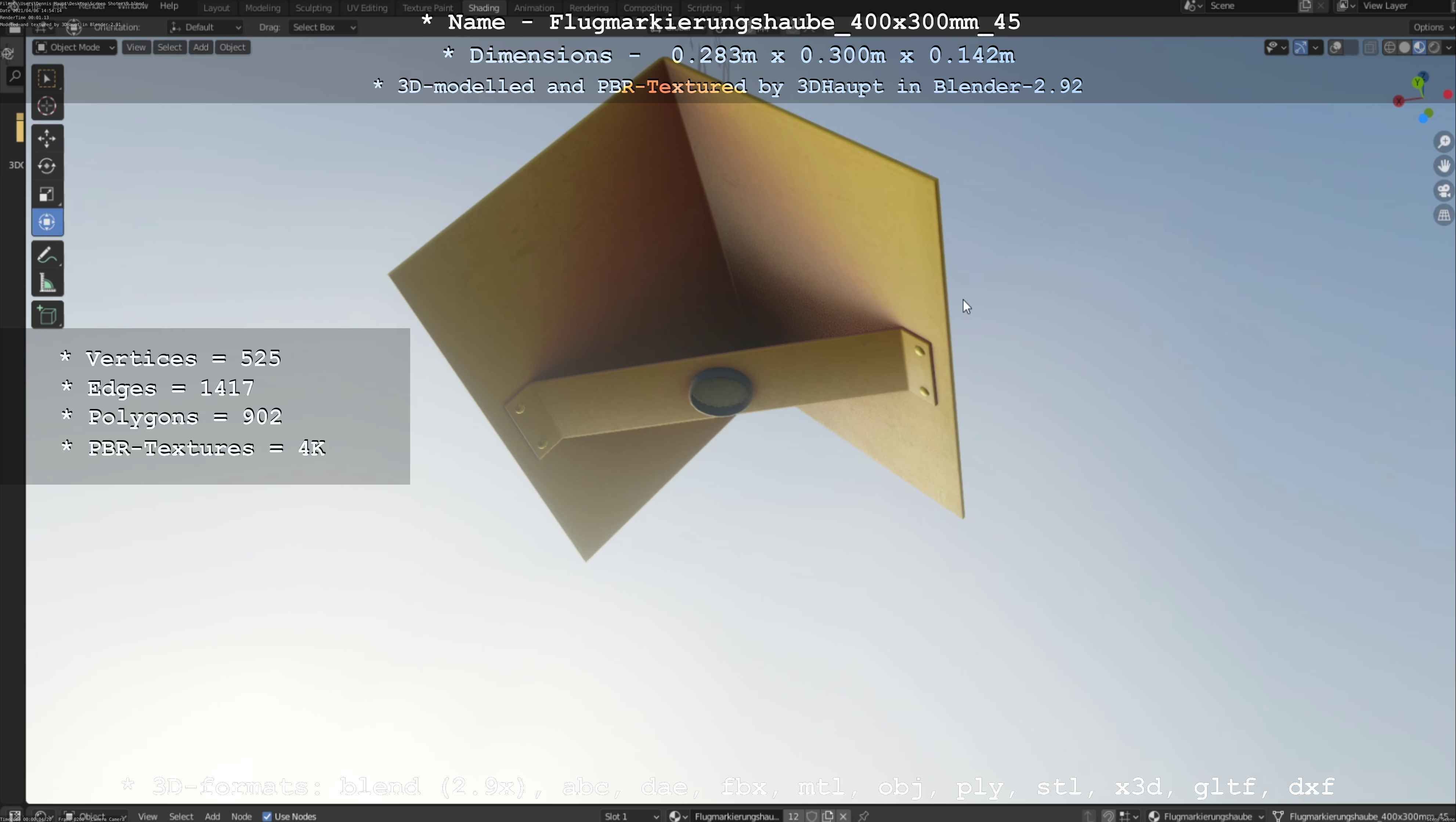
Task: Switch to Rendered viewport shading
Action: tap(1434, 47)
